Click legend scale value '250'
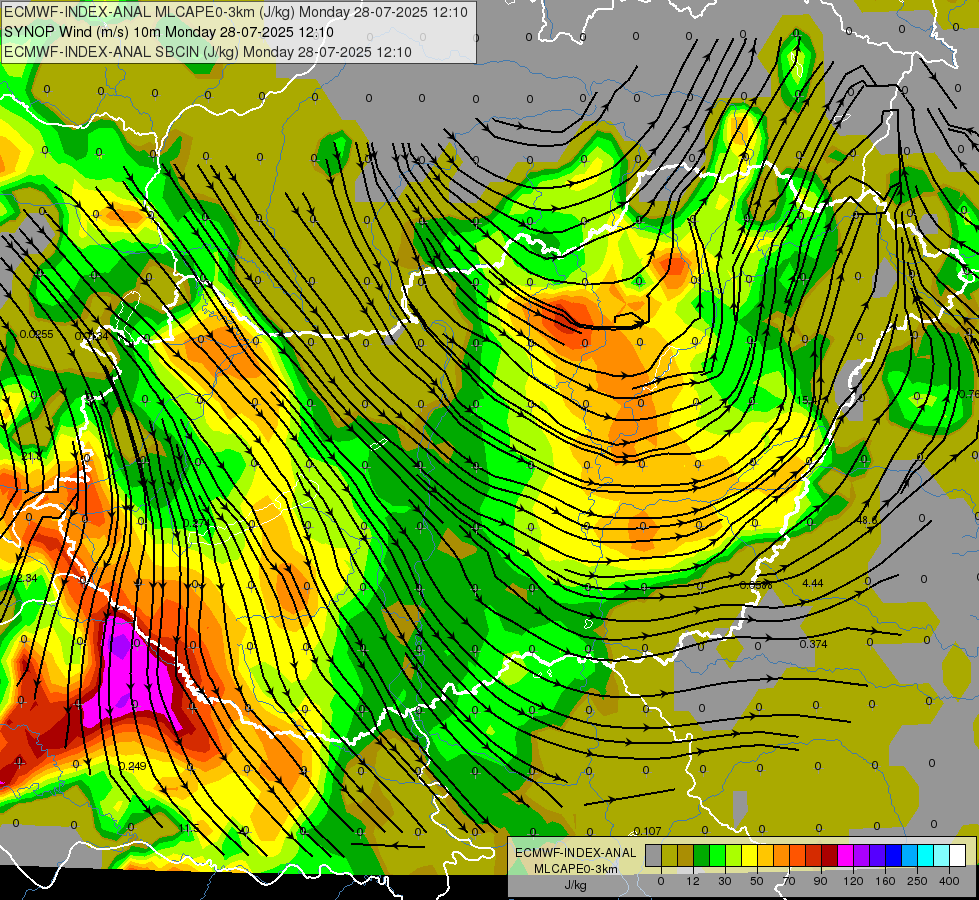The image size is (979, 900). (x=917, y=881)
